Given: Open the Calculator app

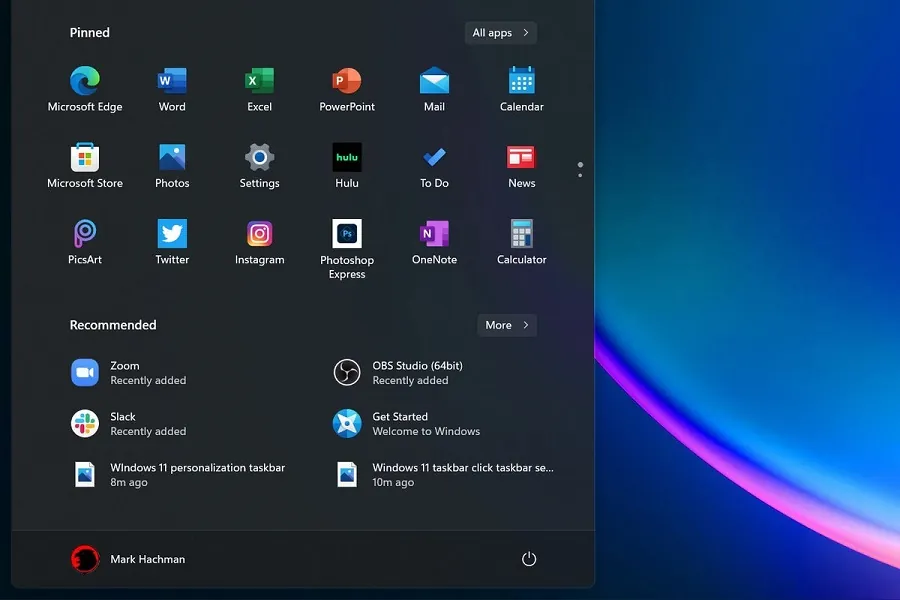Looking at the screenshot, I should tap(521, 242).
